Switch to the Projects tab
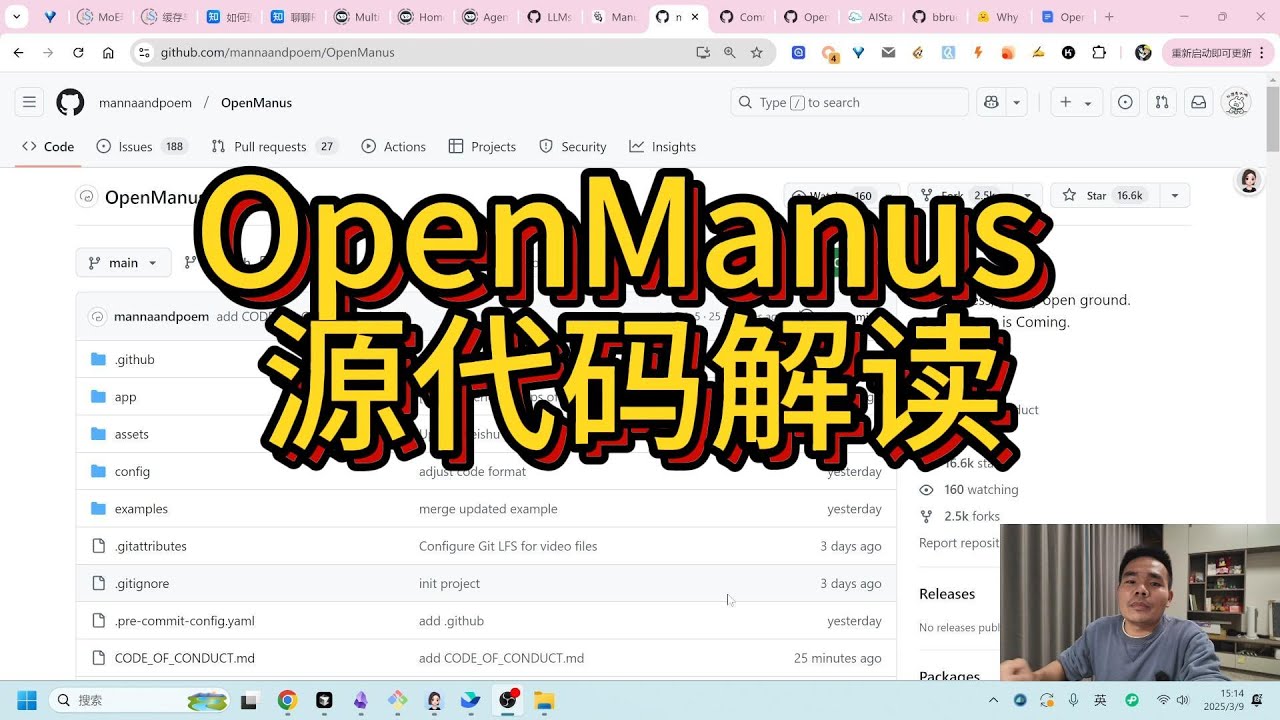The height and width of the screenshot is (720, 1280). coord(483,146)
